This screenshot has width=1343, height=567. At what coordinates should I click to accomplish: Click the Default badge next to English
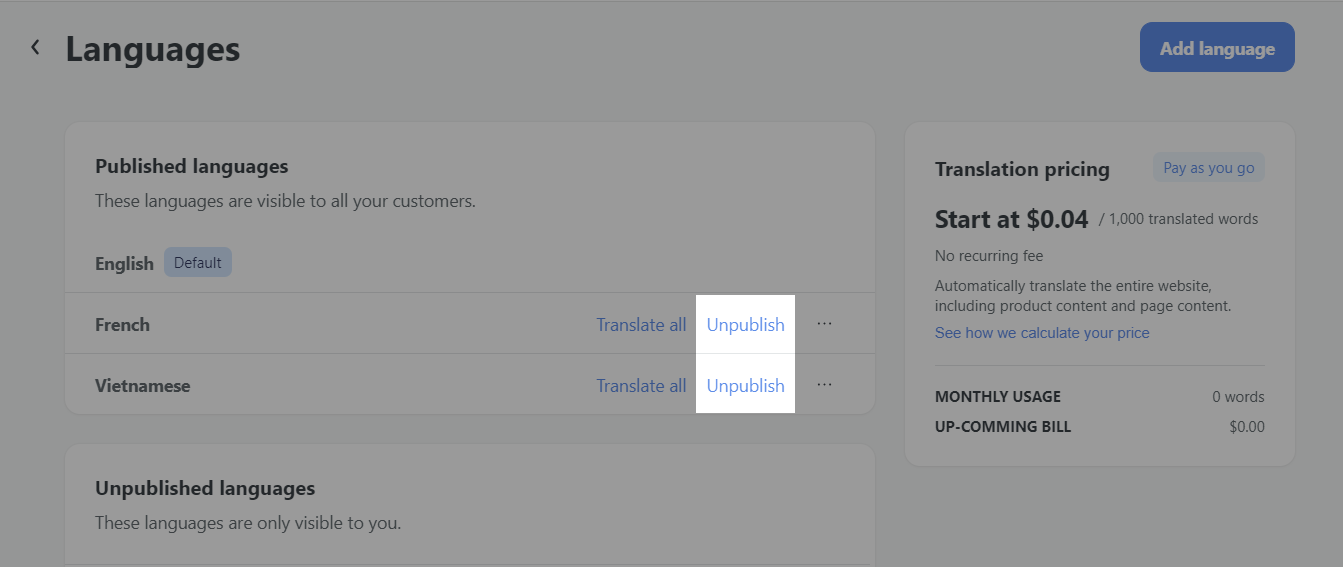(197, 263)
